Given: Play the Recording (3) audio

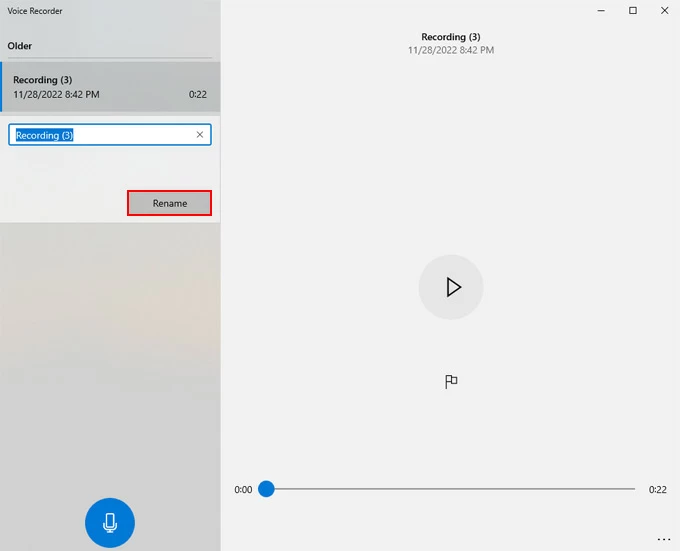Looking at the screenshot, I should coord(451,287).
